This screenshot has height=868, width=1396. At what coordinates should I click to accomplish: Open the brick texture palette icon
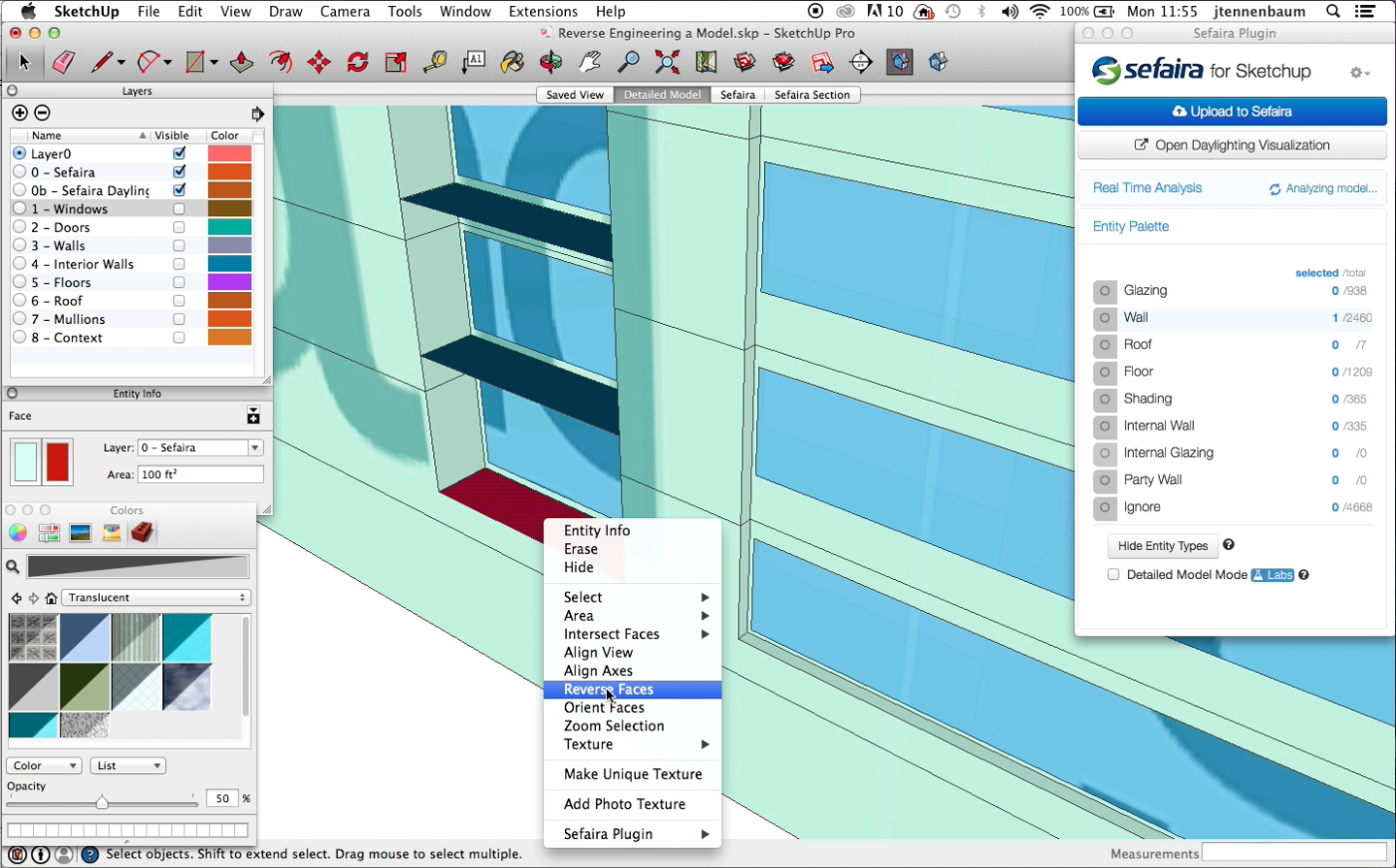pos(142,533)
